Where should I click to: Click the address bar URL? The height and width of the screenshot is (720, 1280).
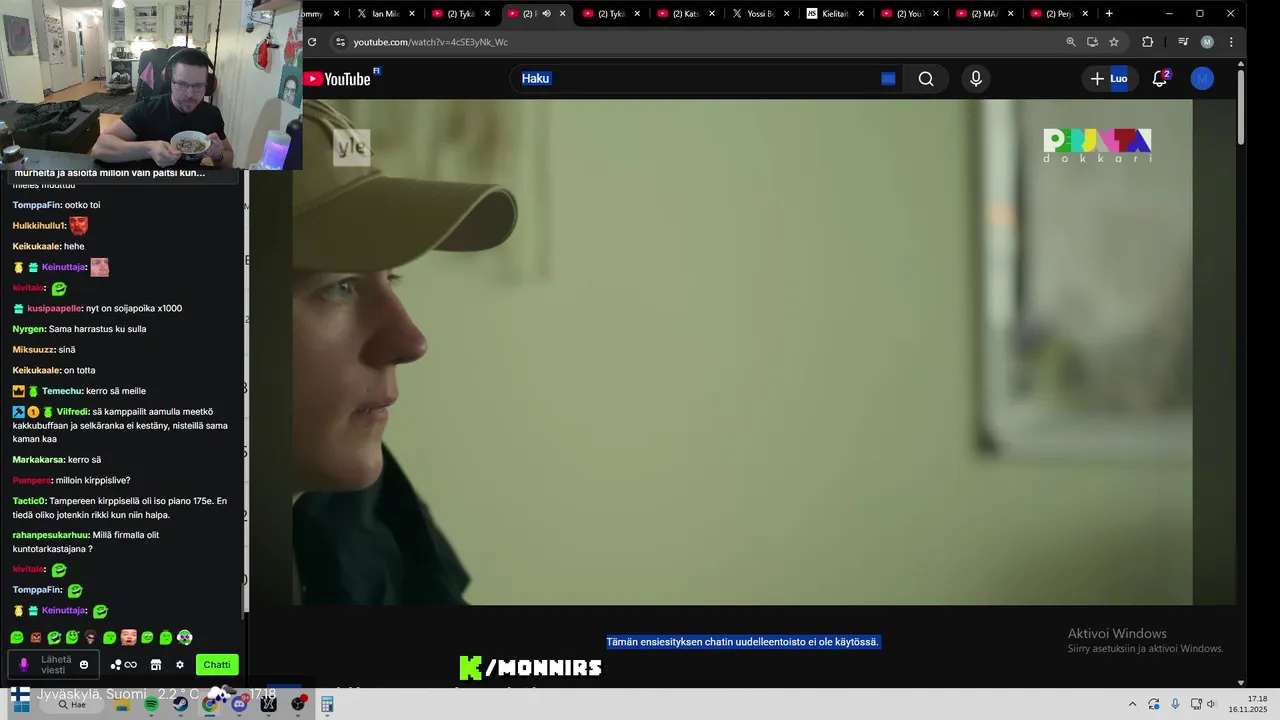click(430, 42)
